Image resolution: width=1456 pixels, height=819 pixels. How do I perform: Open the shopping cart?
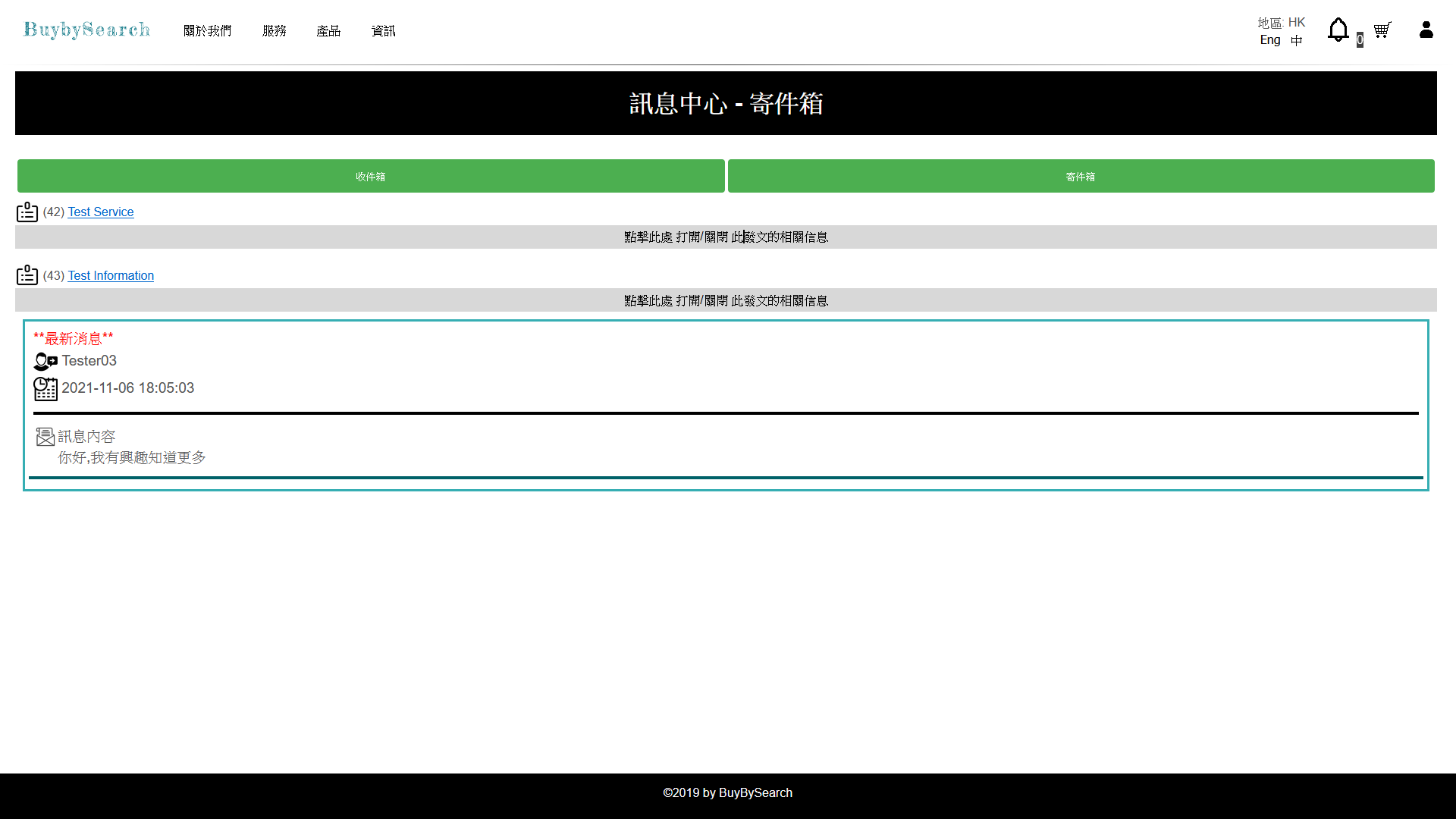pyautogui.click(x=1382, y=30)
